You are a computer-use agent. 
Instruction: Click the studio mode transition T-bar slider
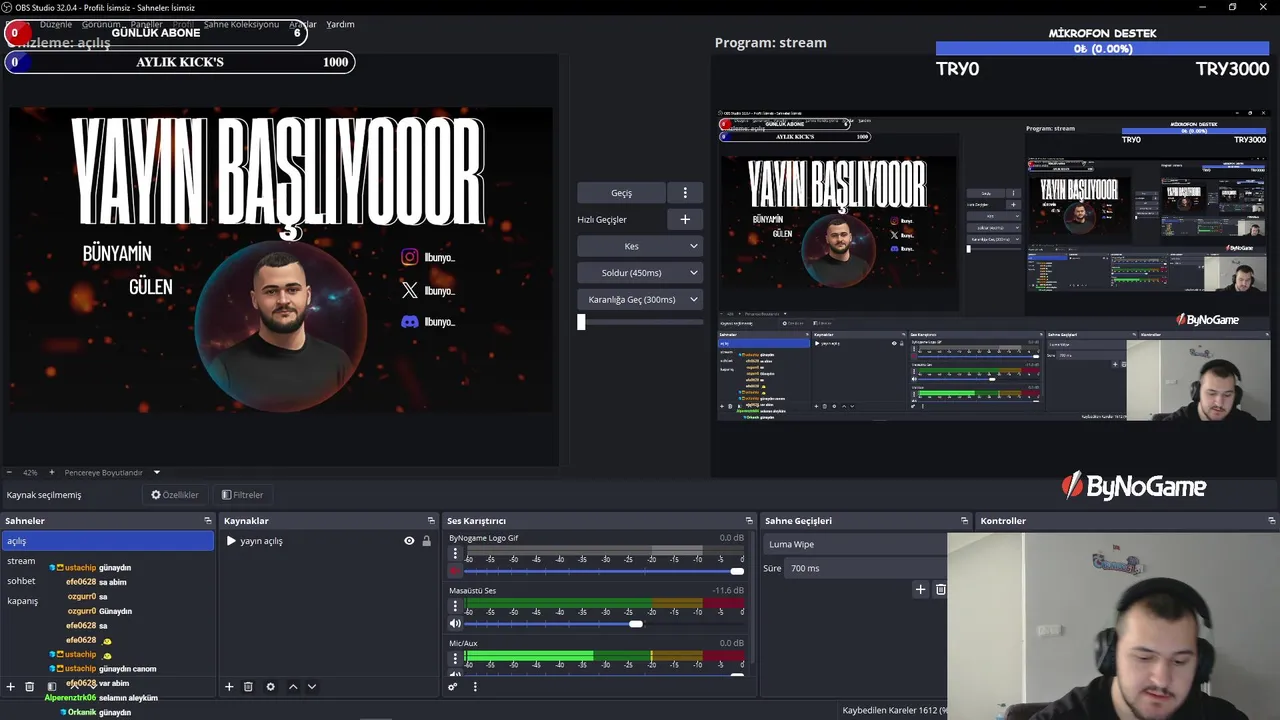coord(640,322)
